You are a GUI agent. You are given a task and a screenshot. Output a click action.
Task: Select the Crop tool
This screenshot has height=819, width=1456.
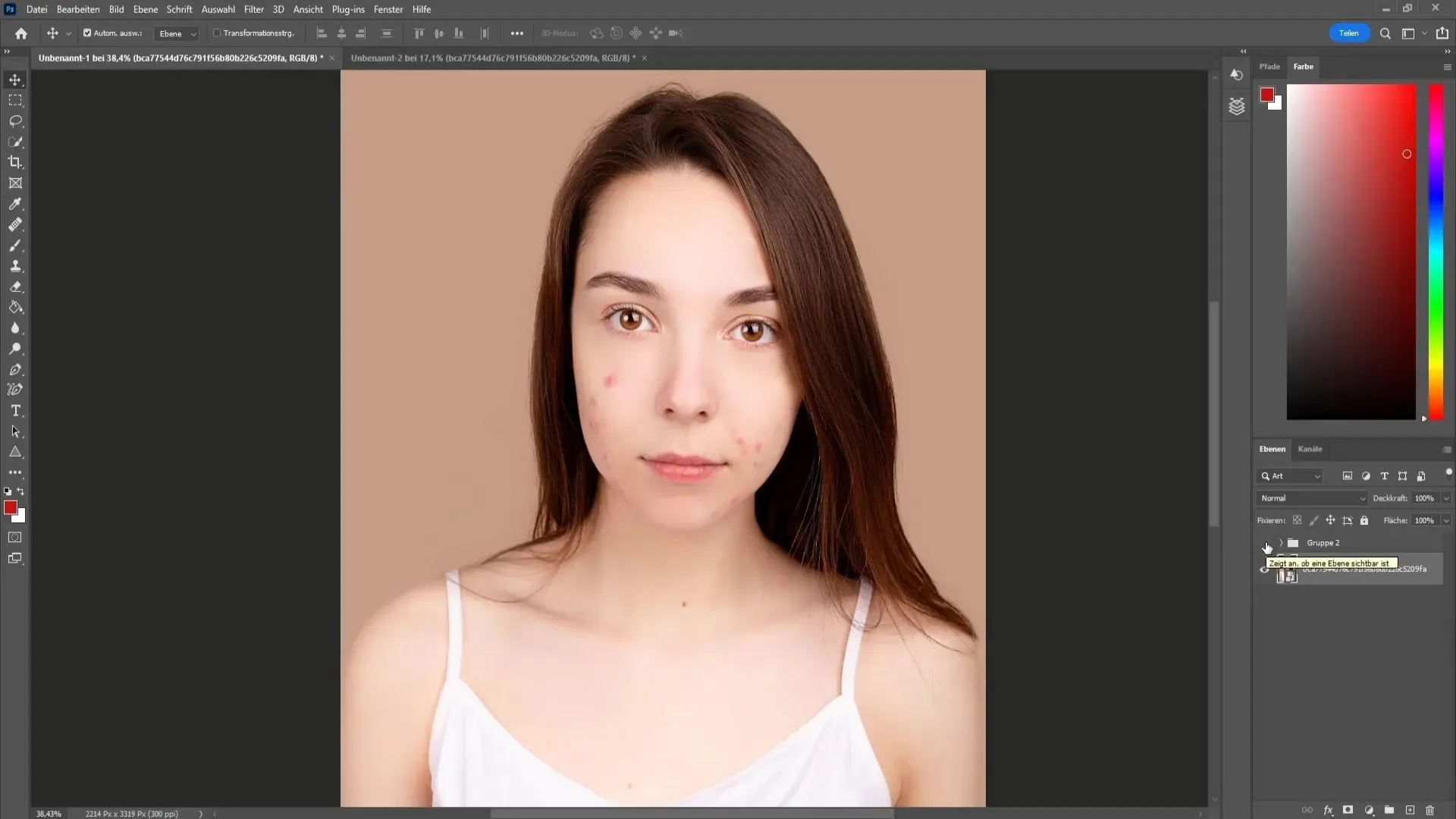15,162
